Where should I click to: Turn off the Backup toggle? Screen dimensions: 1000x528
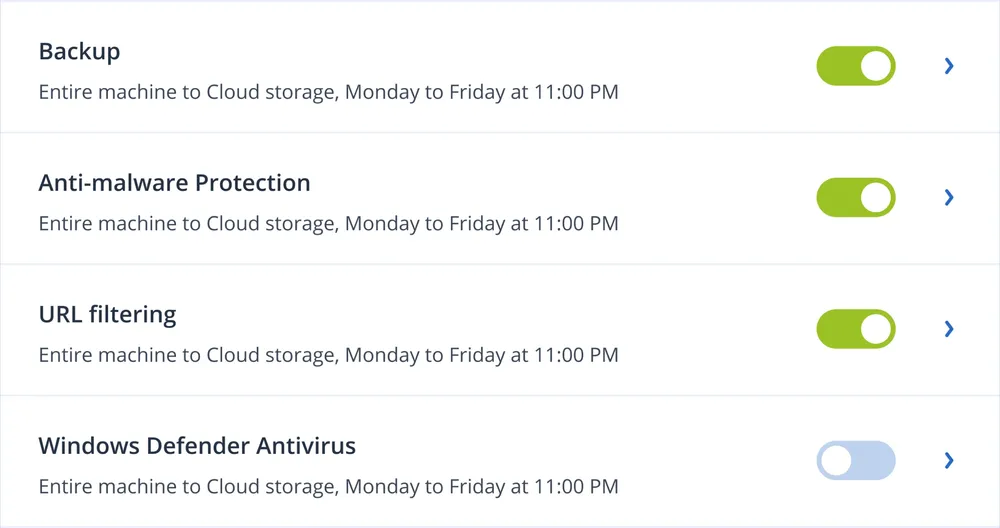(x=855, y=66)
